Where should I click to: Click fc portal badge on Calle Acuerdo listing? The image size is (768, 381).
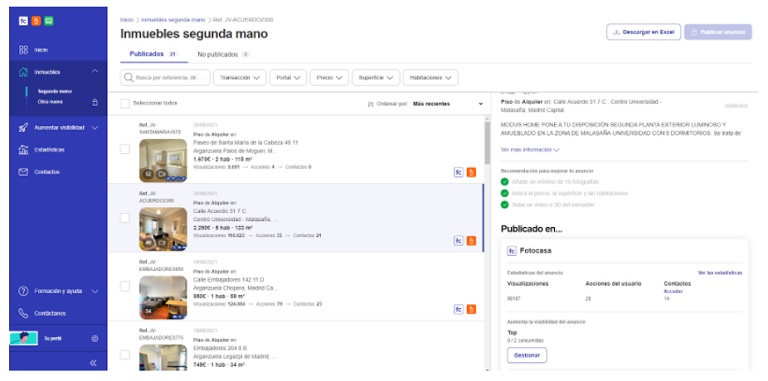(x=458, y=240)
